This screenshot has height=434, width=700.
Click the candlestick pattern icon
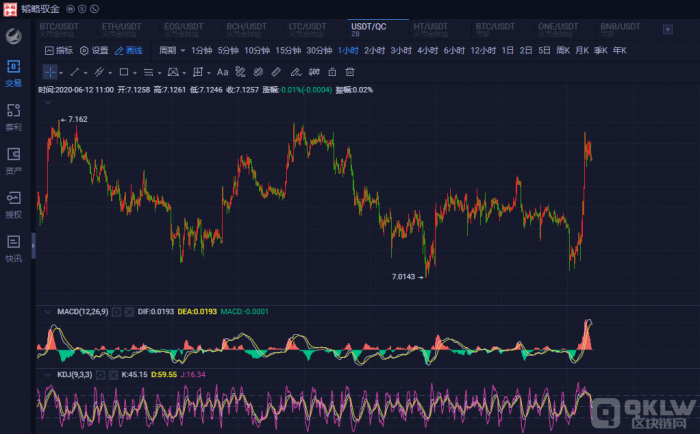(x=314, y=72)
